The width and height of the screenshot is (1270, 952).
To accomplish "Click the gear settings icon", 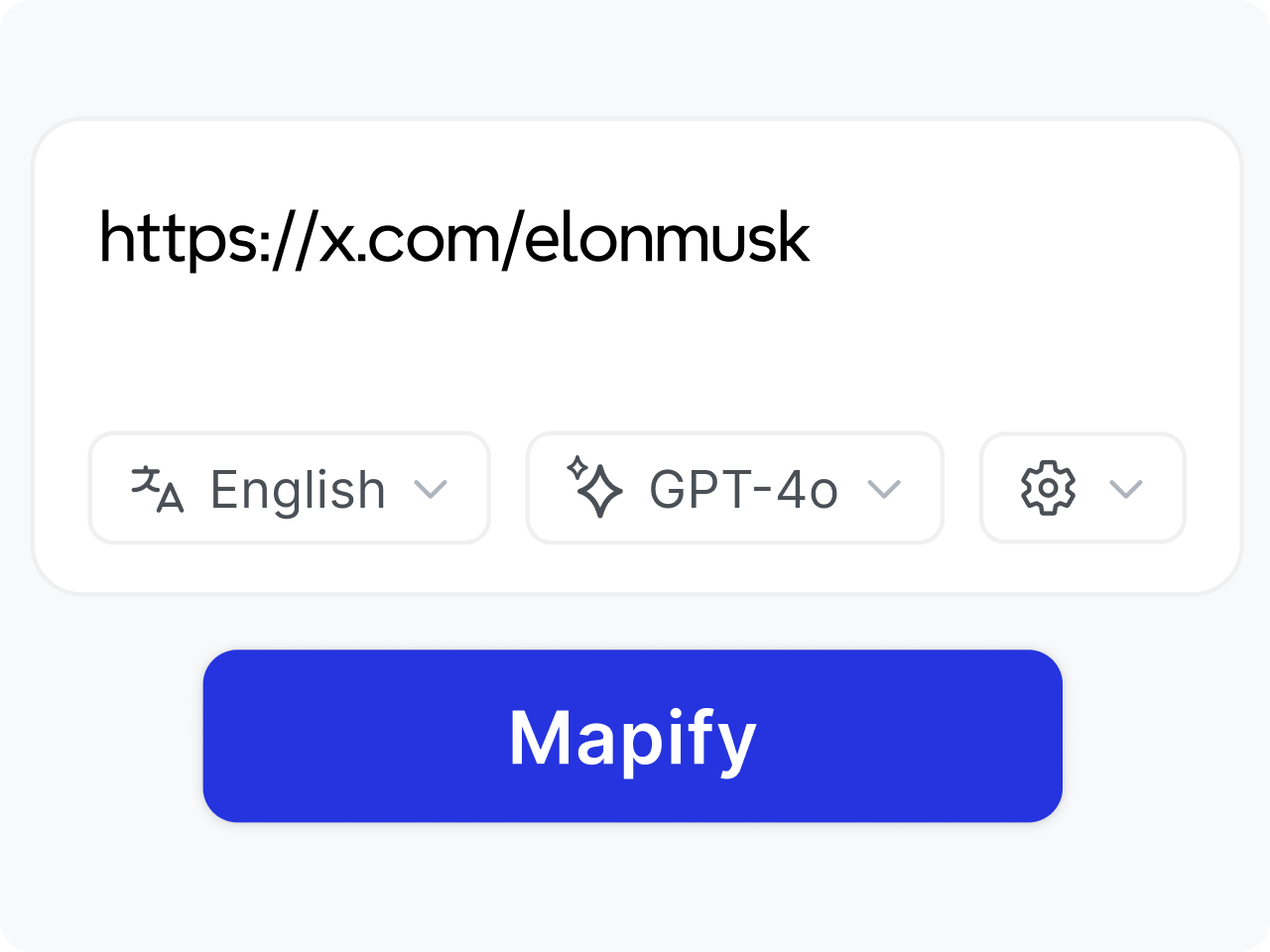I will pos(1048,488).
